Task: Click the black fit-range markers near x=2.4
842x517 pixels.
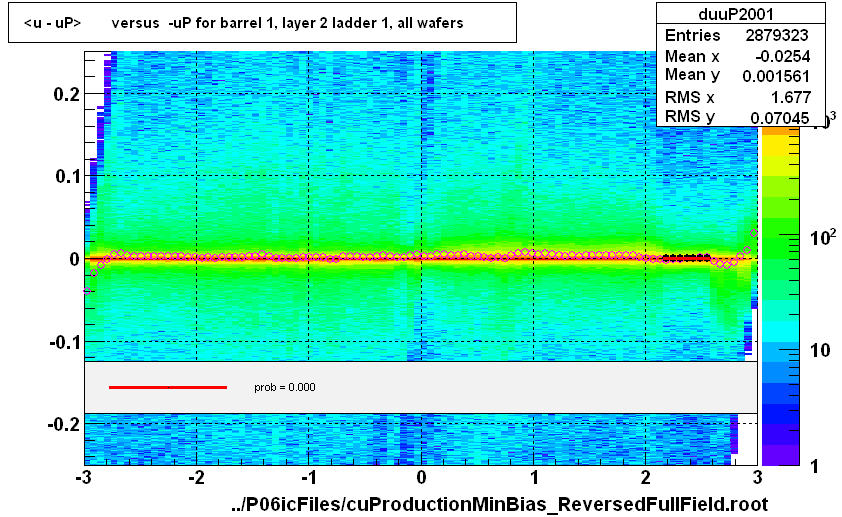Action: [x=687, y=258]
